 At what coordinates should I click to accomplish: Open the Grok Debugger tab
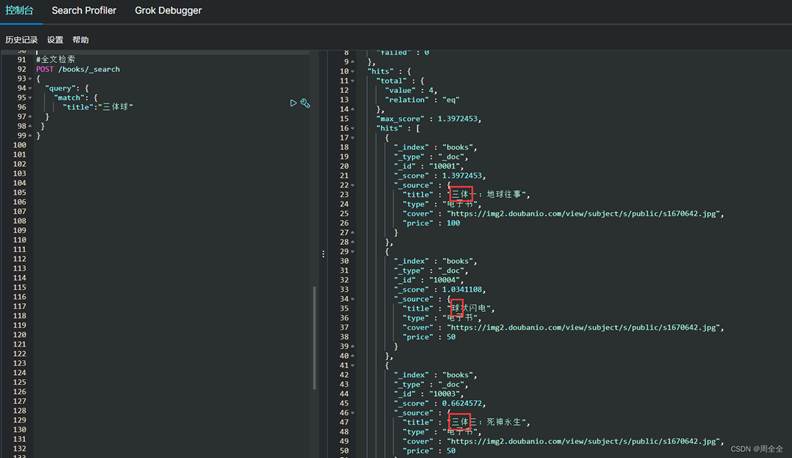(168, 10)
